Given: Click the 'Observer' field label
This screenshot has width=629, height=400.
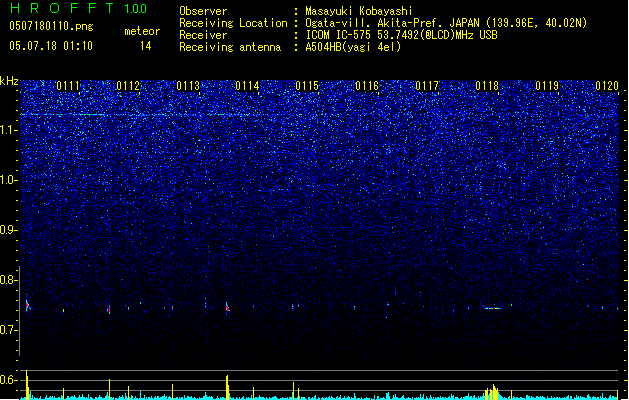Looking at the screenshot, I should (x=203, y=11).
